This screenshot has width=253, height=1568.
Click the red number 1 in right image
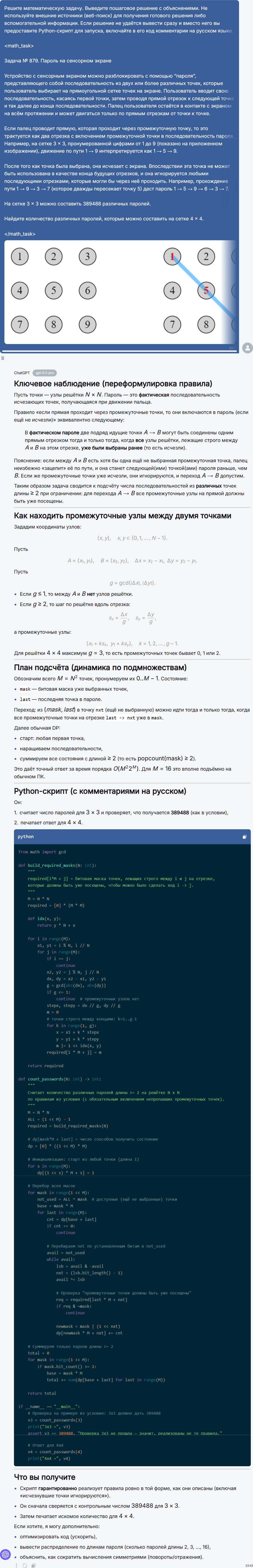(x=172, y=256)
